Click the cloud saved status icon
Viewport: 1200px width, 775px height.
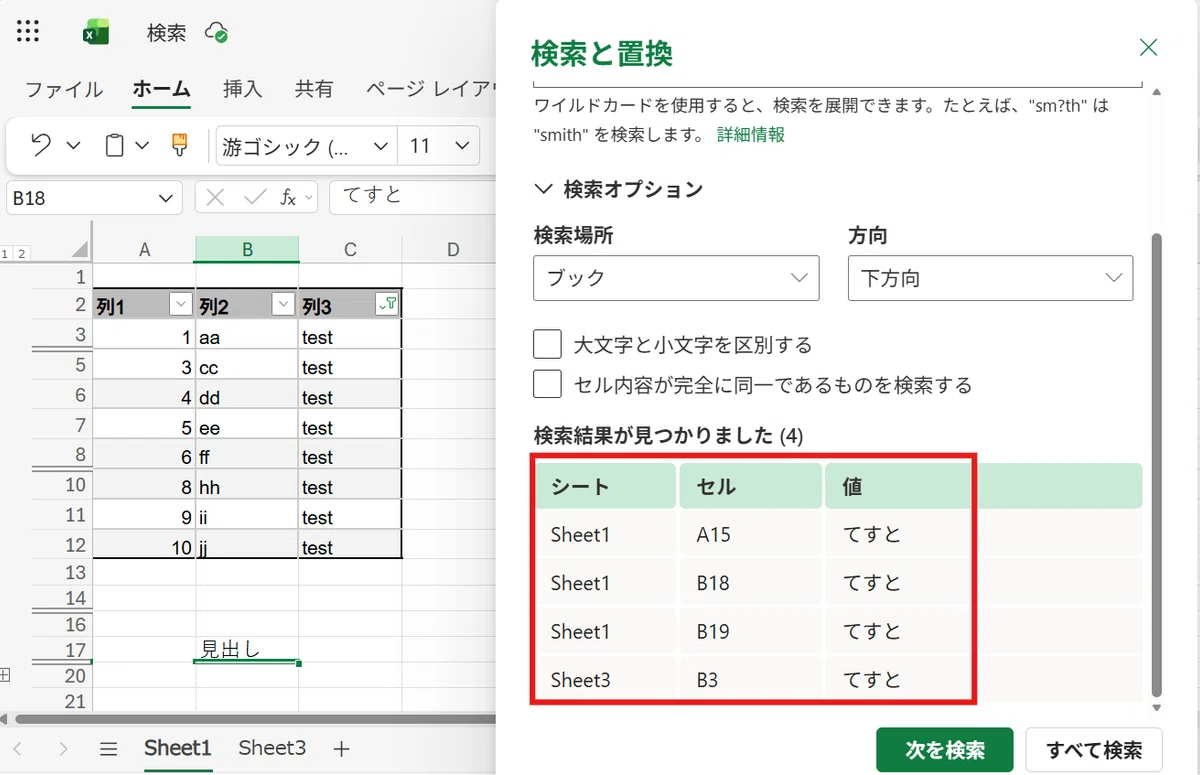[216, 33]
